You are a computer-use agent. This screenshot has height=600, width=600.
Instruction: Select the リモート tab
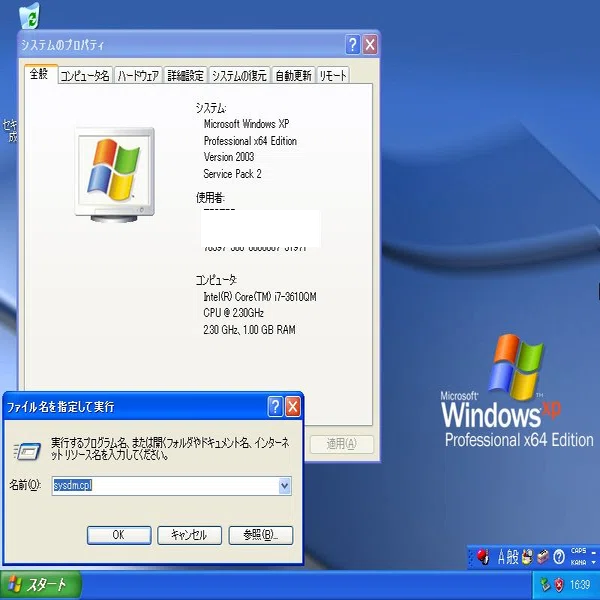point(333,75)
